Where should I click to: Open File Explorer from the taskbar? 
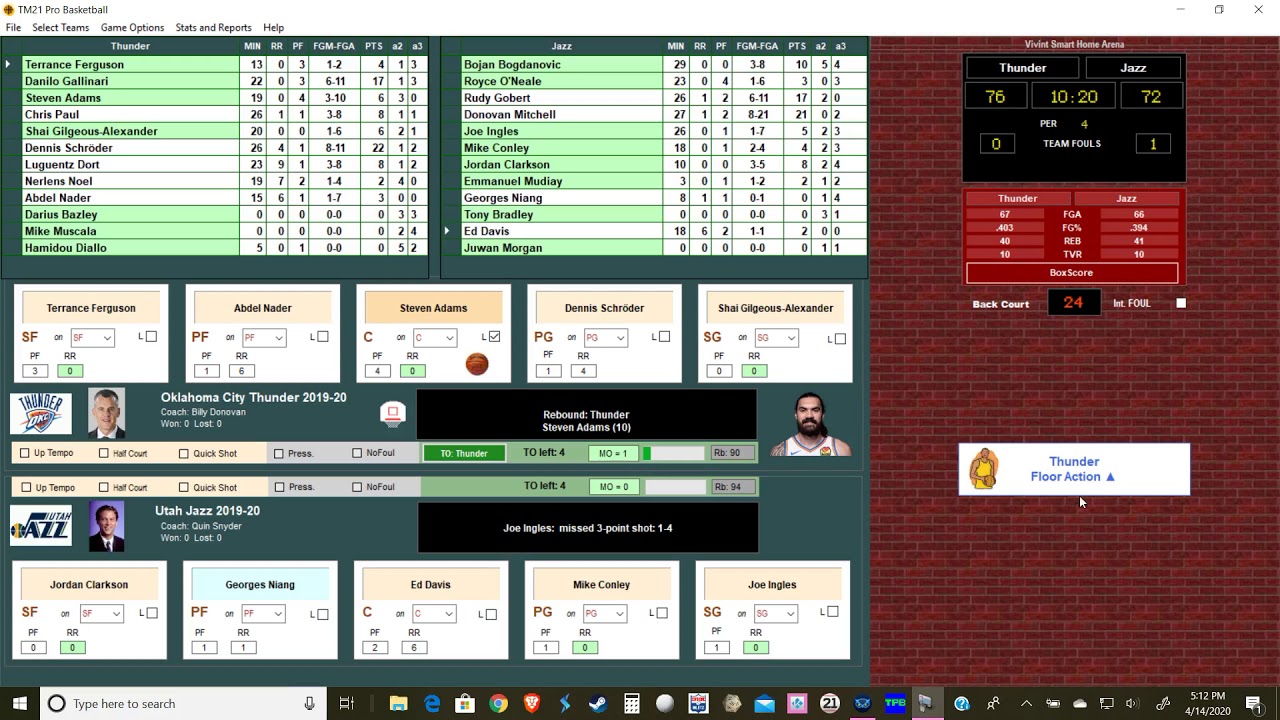click(398, 704)
